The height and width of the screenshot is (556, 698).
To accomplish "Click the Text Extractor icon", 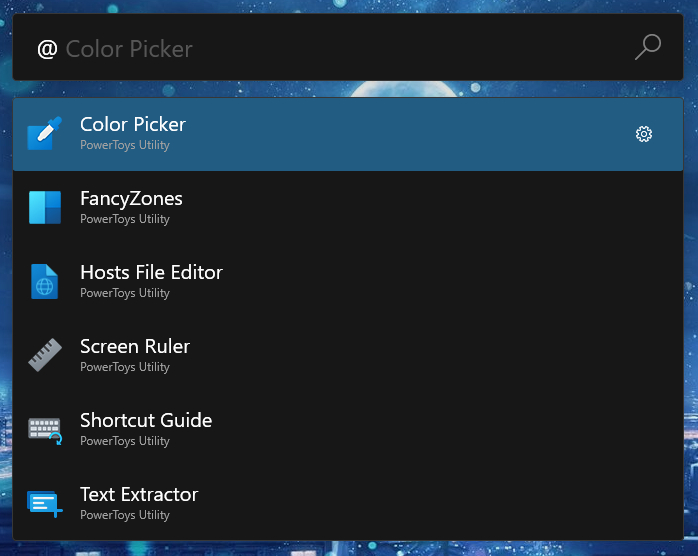I will pos(44,503).
